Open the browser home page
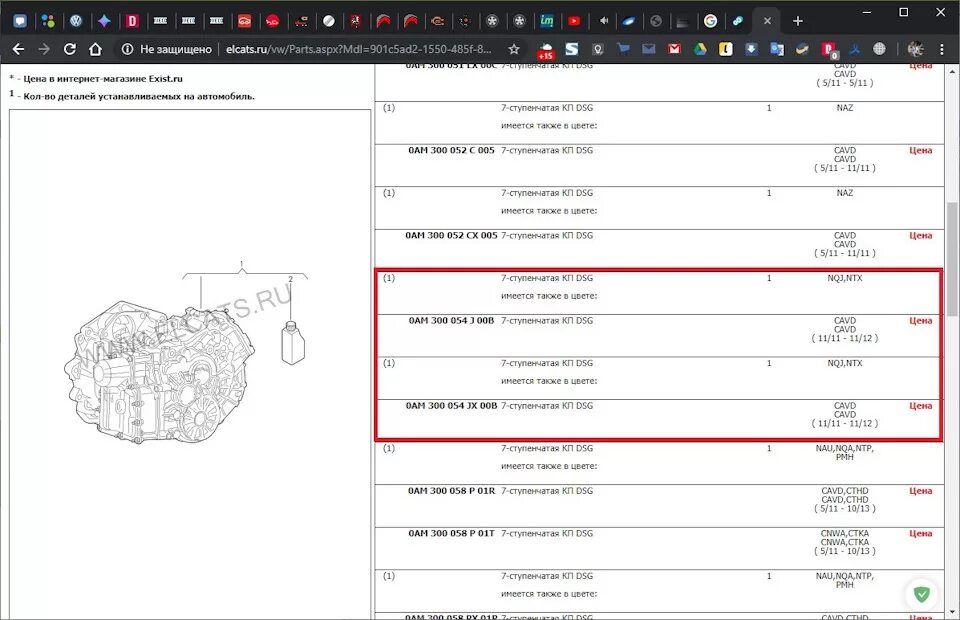The width and height of the screenshot is (960, 620). coord(96,49)
